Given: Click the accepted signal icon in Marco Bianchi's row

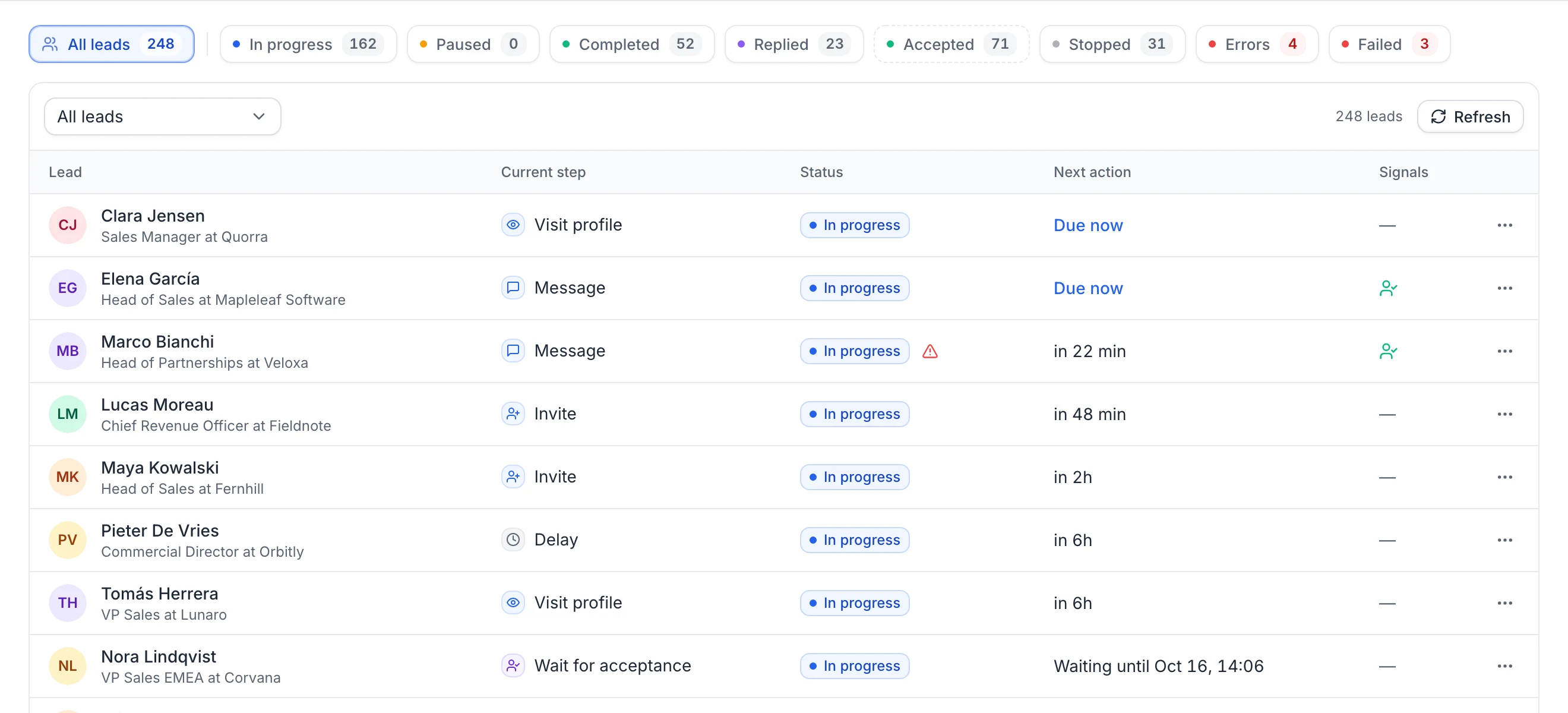Looking at the screenshot, I should (1388, 351).
